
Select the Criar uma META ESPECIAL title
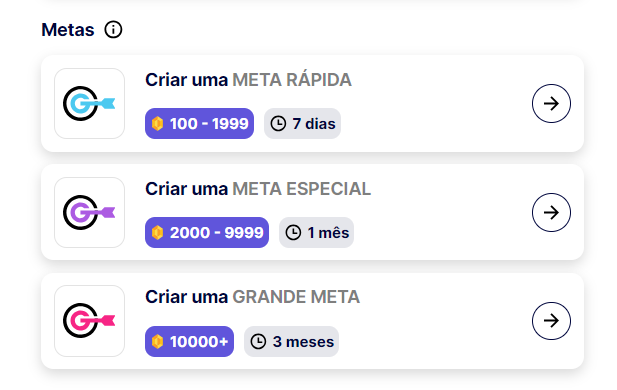[258, 189]
